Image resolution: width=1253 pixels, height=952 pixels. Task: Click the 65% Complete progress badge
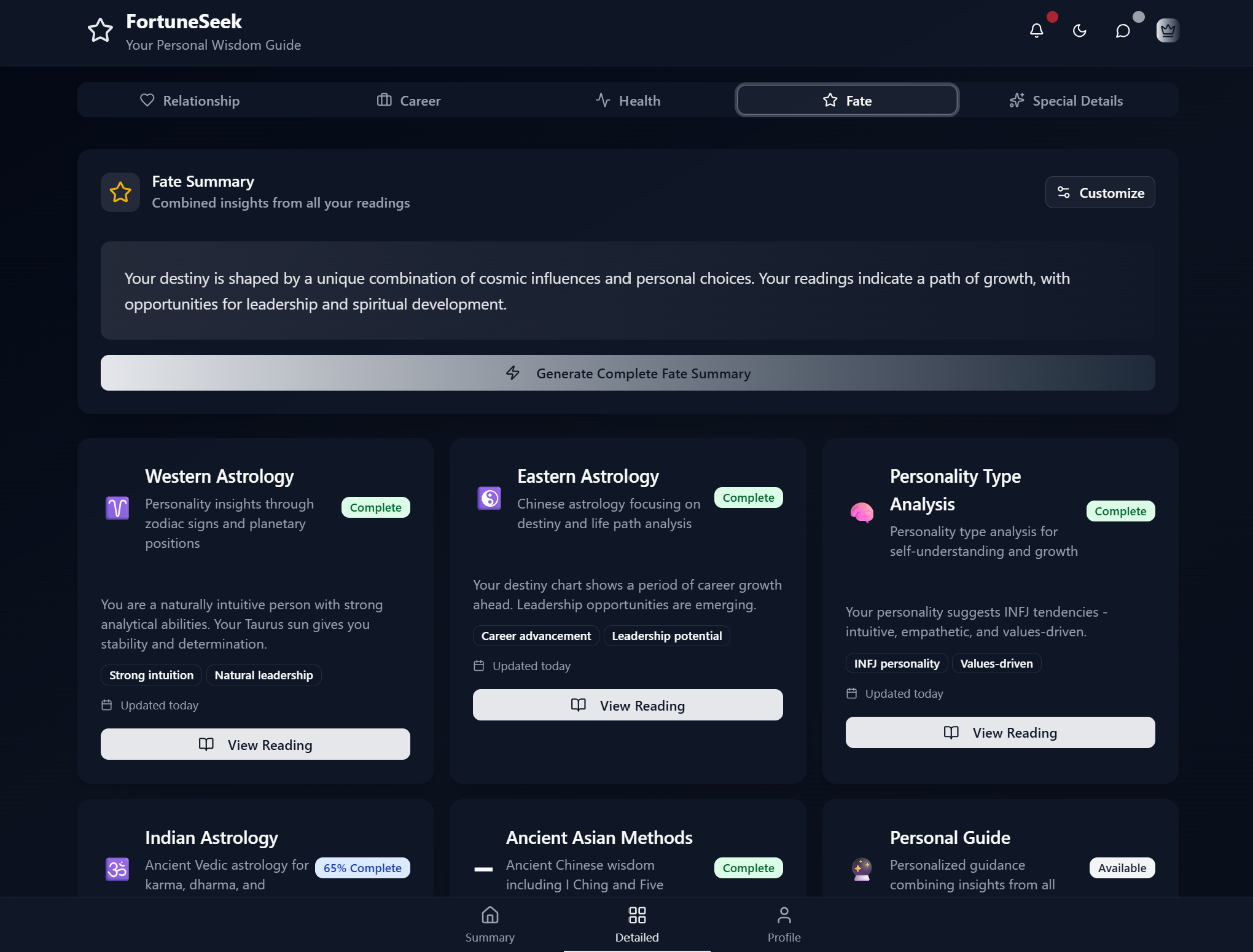coord(362,868)
